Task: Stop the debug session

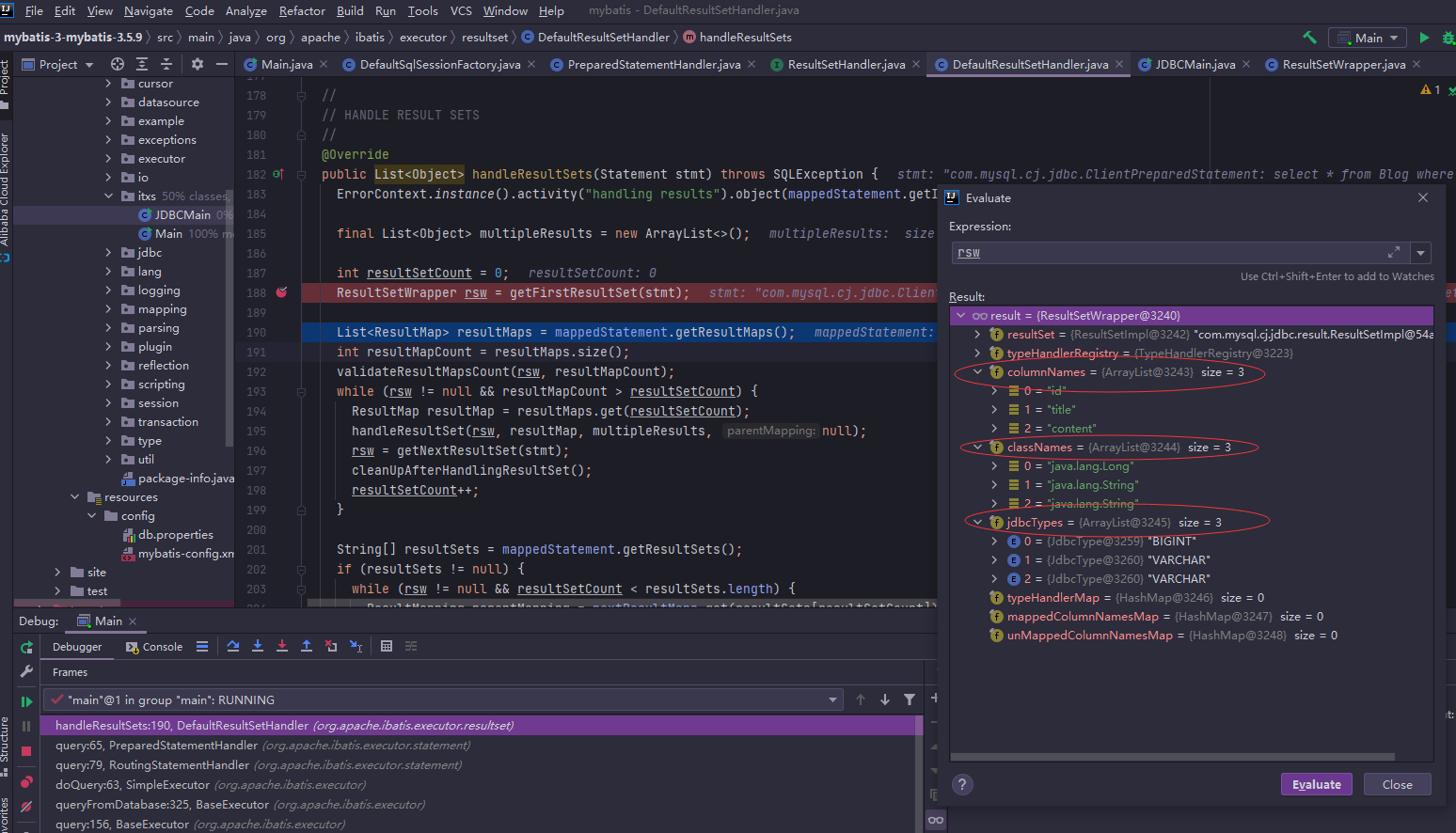Action: [26, 751]
